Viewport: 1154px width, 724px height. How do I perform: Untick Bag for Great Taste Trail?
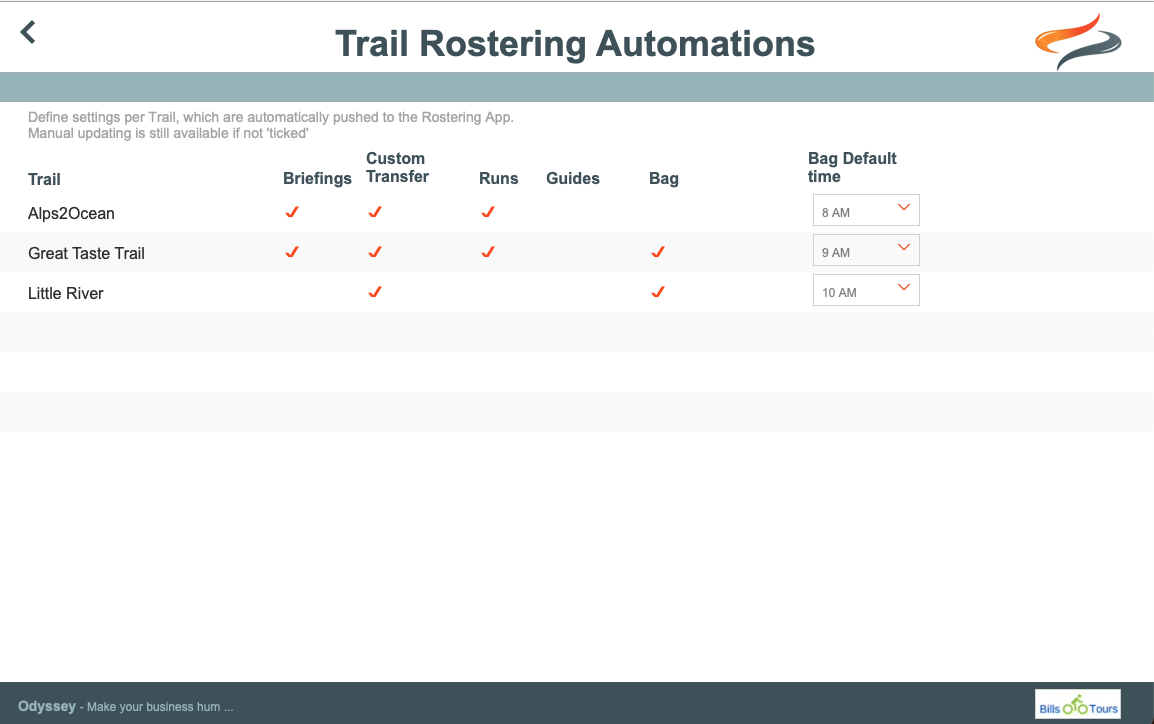(658, 252)
